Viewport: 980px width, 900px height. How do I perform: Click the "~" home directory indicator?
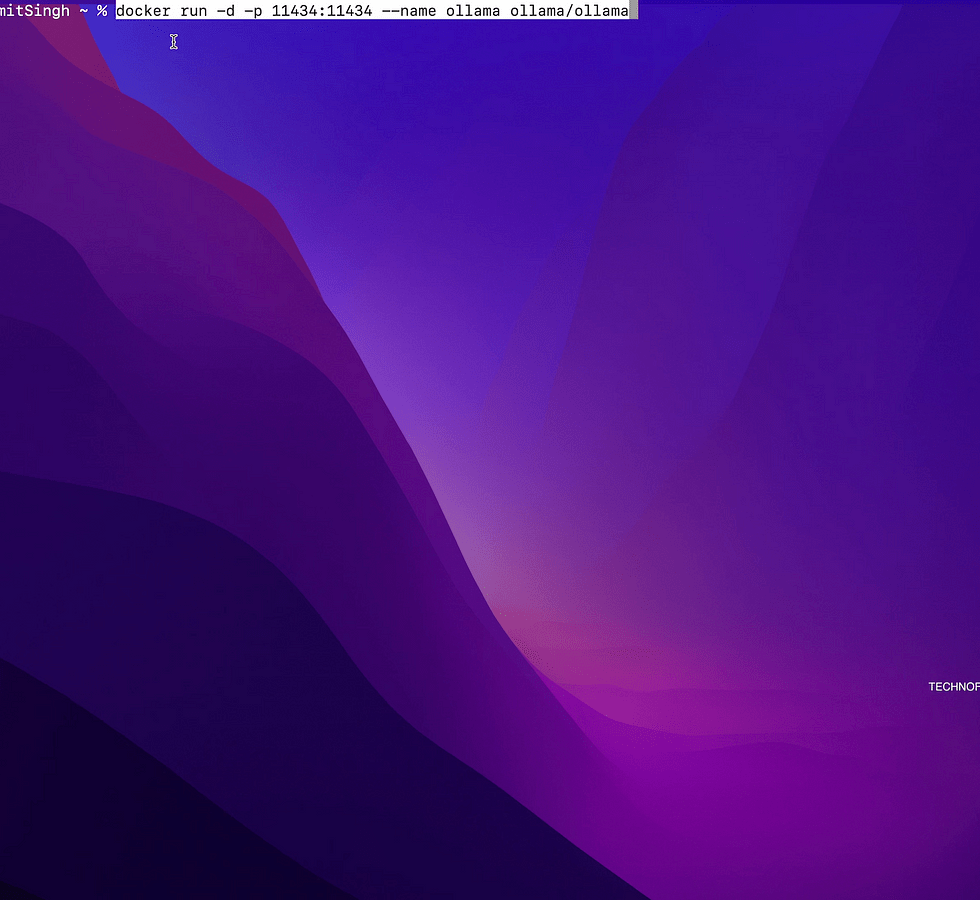84,11
